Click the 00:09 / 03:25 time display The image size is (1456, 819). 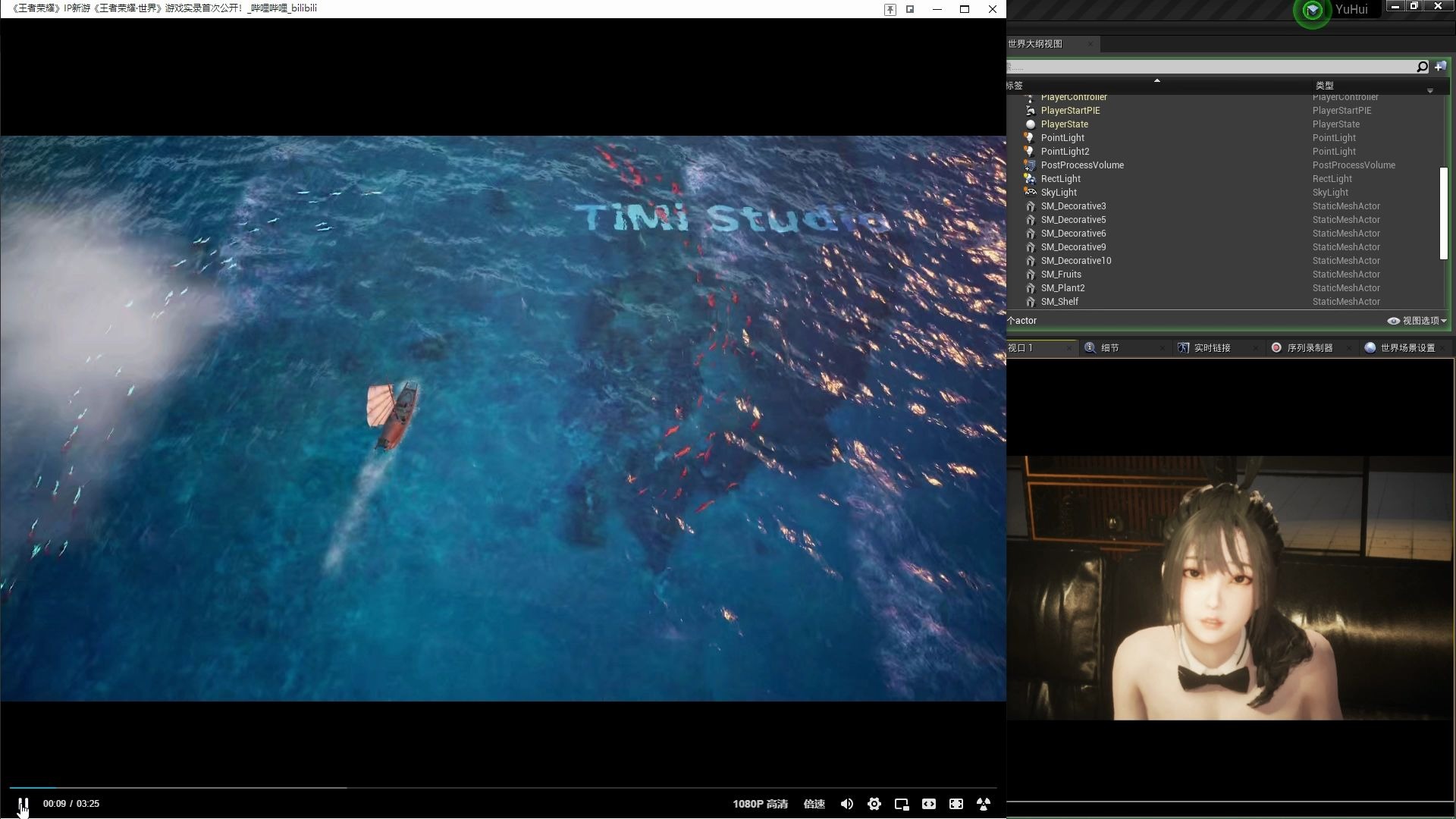71,804
